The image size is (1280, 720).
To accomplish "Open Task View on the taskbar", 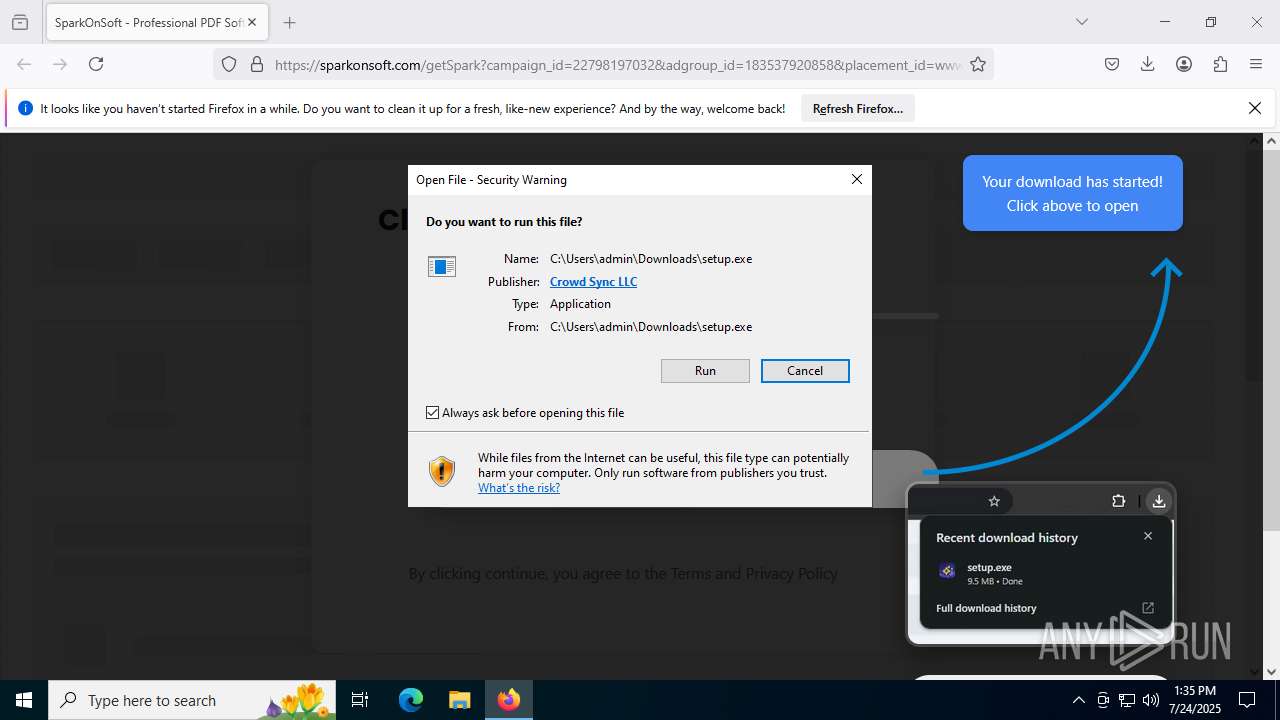I will click(361, 700).
